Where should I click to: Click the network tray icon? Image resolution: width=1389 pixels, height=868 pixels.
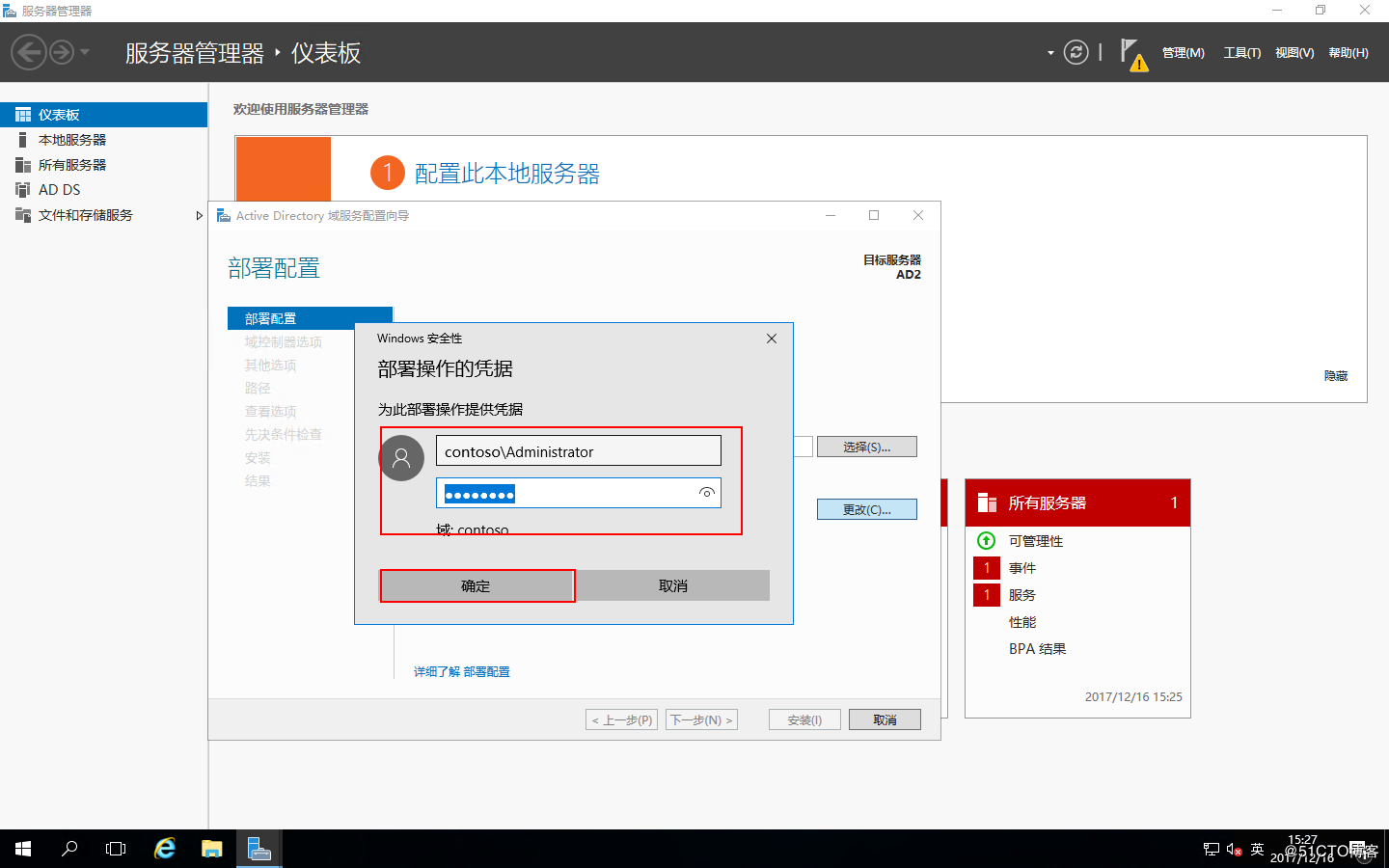point(1212,849)
